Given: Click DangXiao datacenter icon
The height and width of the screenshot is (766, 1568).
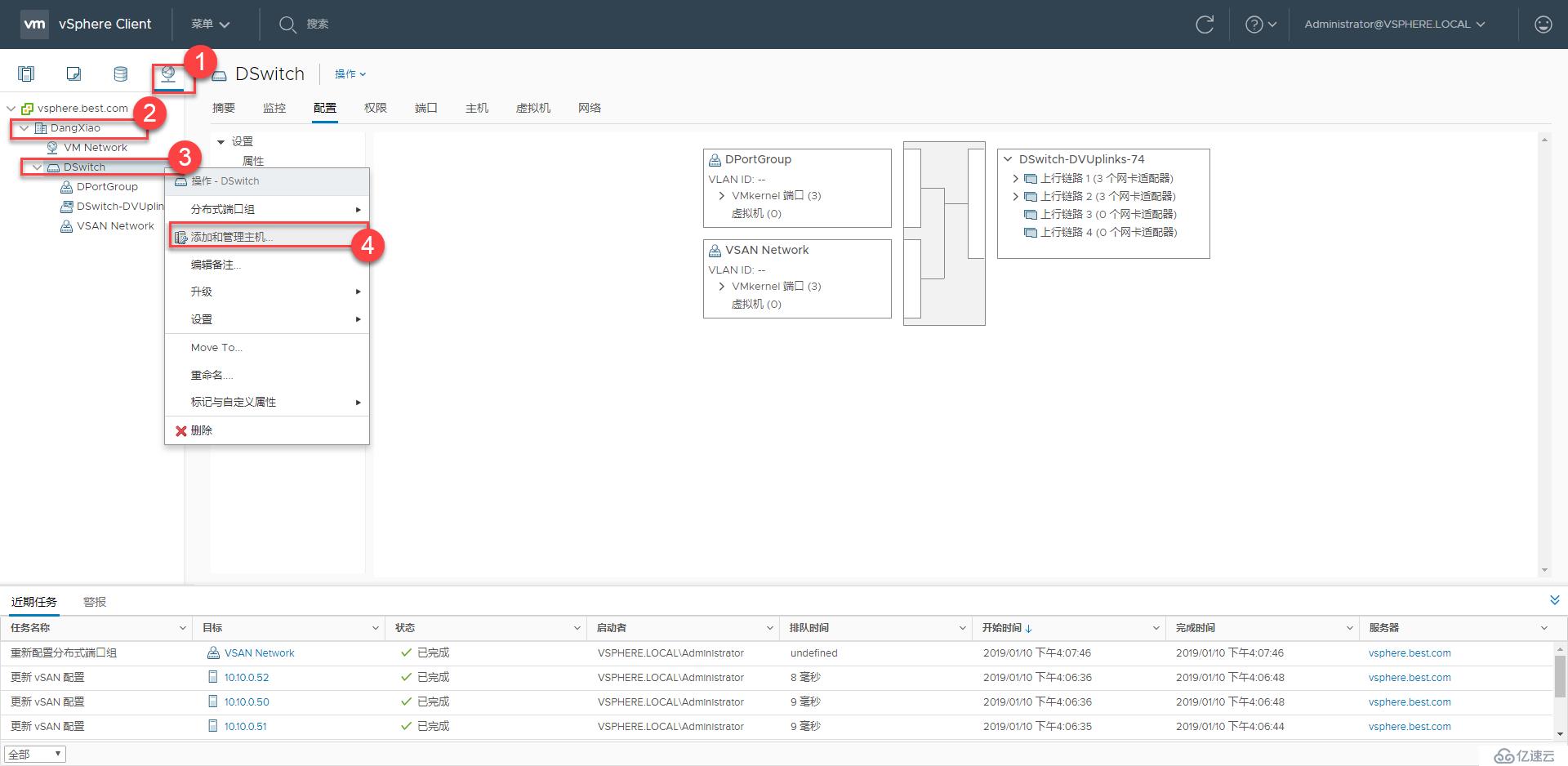Looking at the screenshot, I should click(40, 128).
